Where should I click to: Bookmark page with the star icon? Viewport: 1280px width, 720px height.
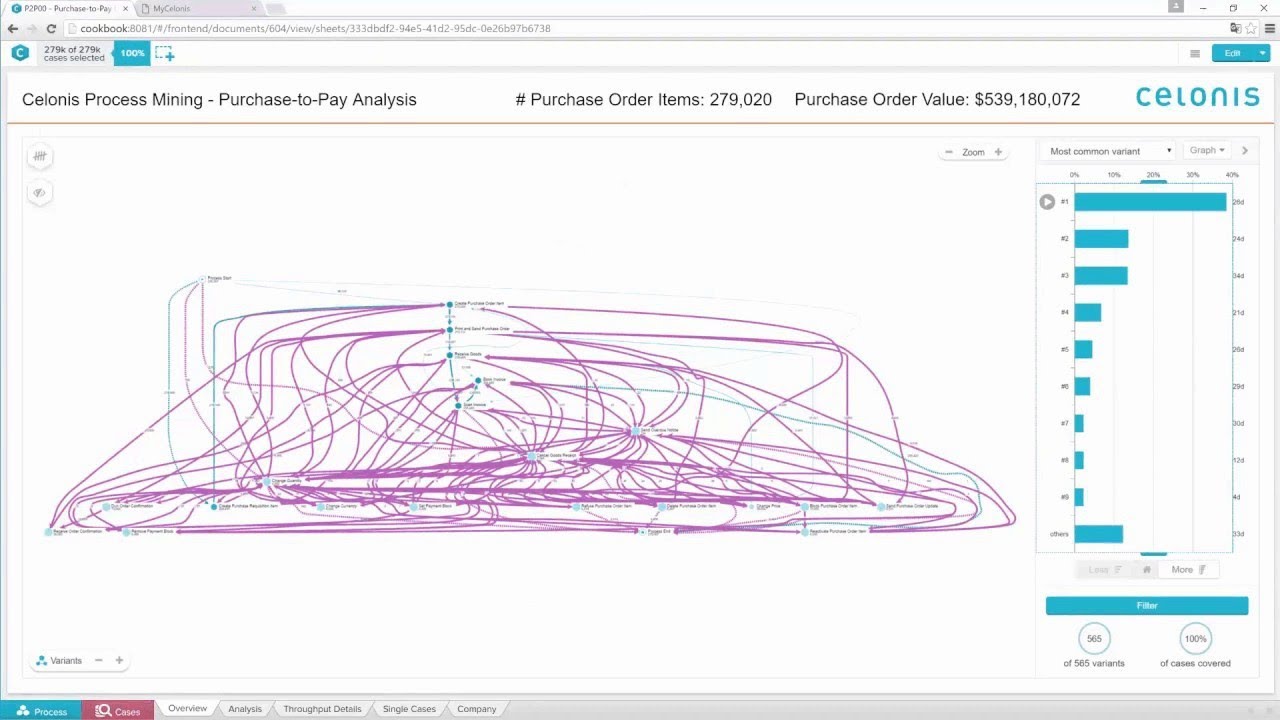coord(1252,29)
